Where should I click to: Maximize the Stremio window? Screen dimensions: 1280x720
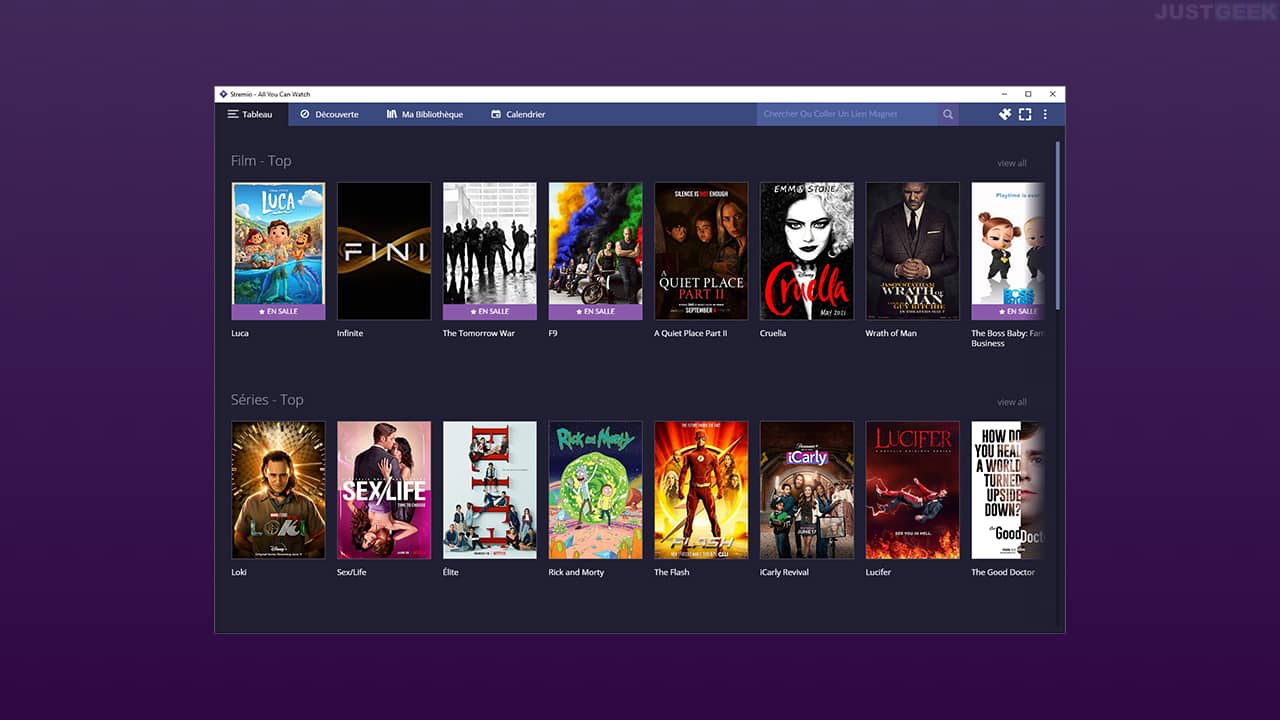1027,94
